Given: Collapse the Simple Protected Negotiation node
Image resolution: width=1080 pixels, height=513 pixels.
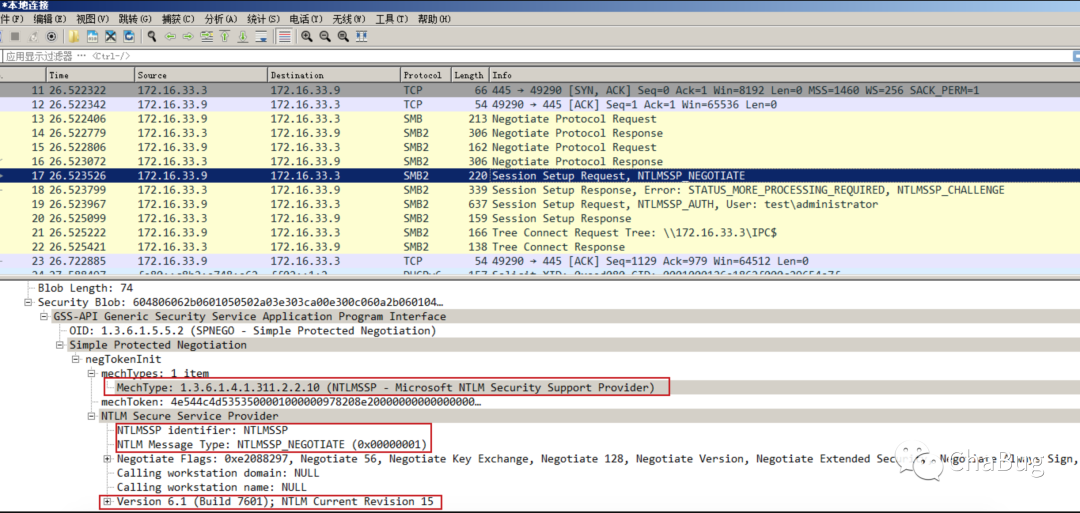Looking at the screenshot, I should (60, 345).
